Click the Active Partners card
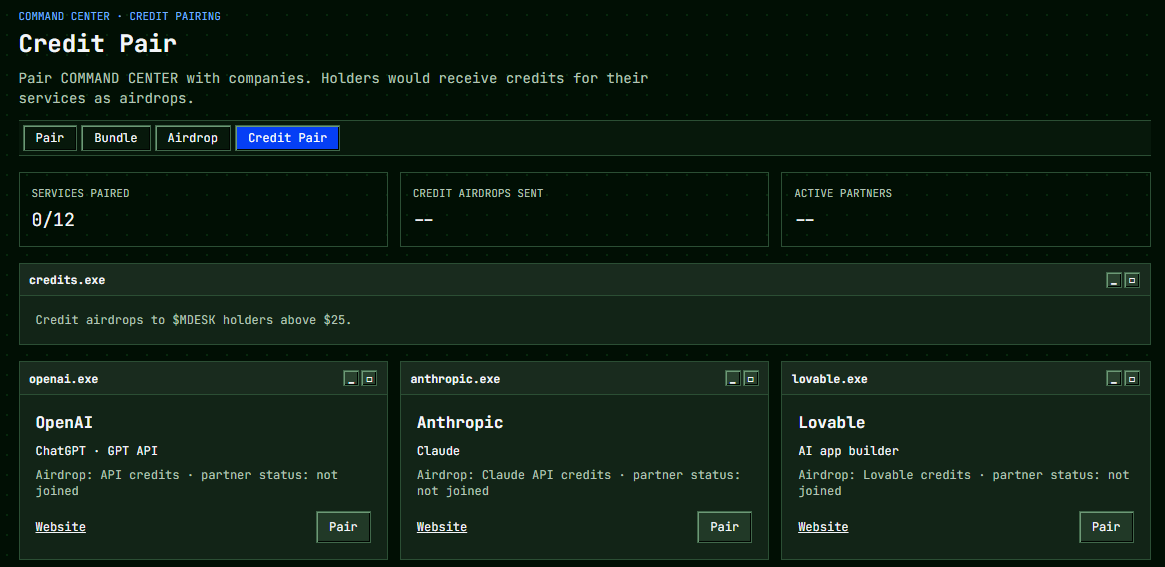This screenshot has height=567, width=1165. pos(966,210)
